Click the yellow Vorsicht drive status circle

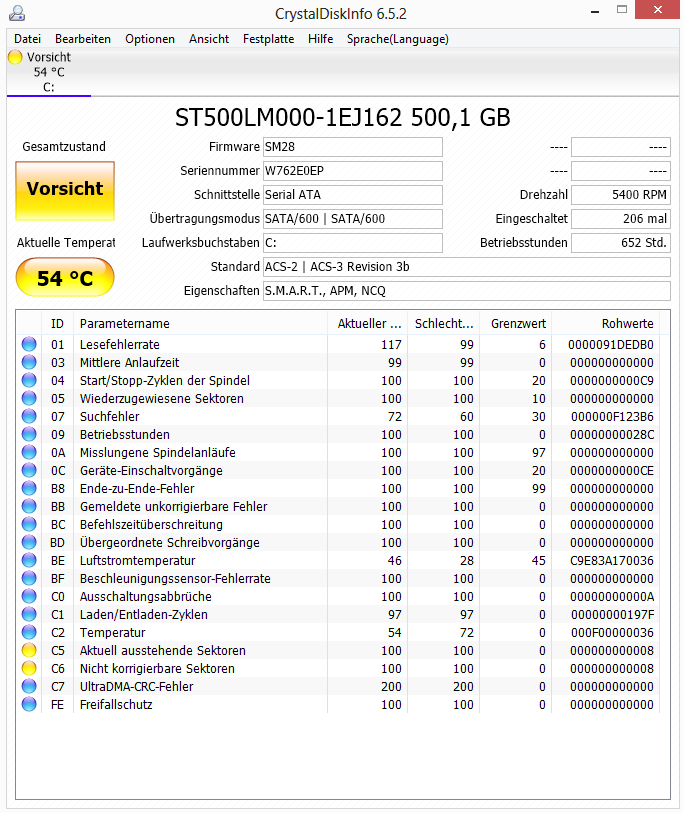15,57
